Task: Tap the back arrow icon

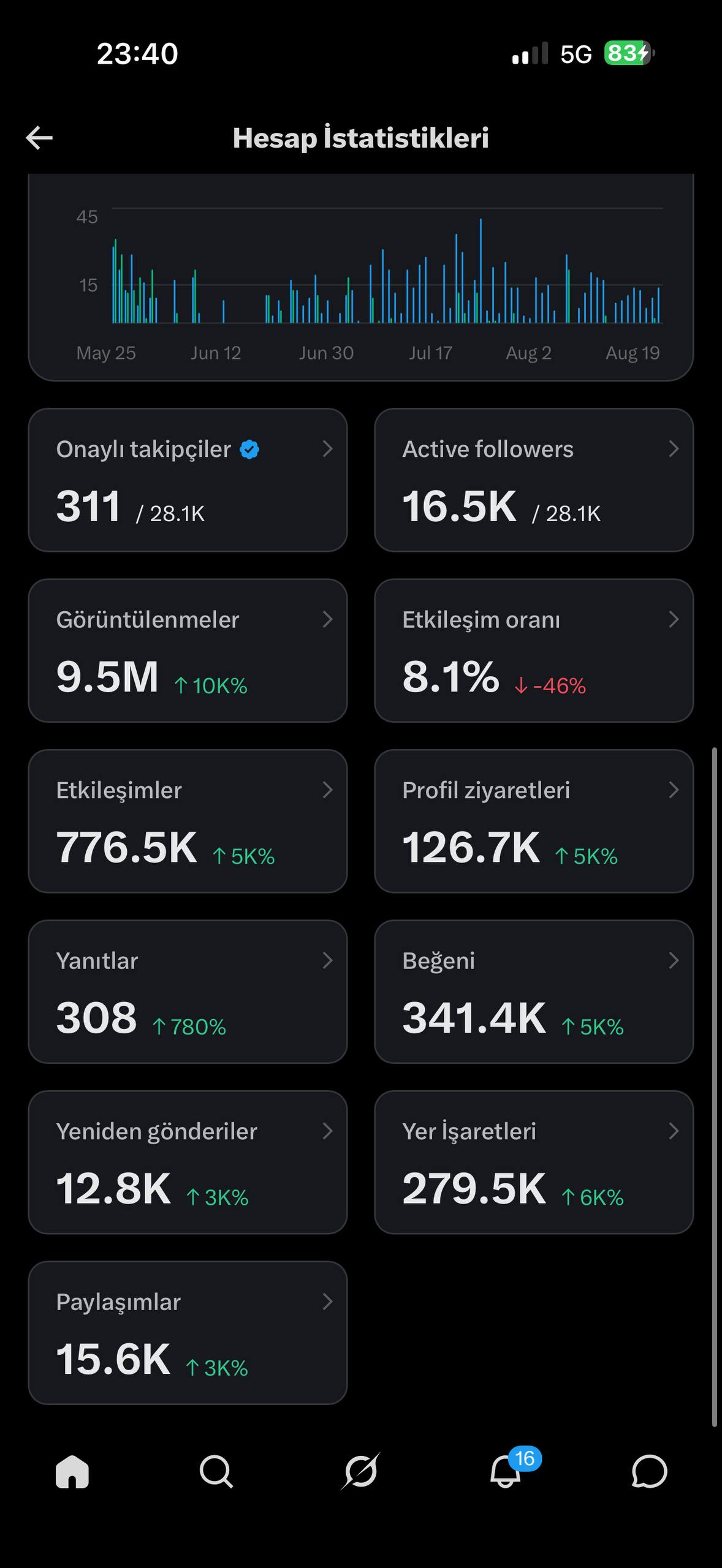Action: (x=39, y=138)
